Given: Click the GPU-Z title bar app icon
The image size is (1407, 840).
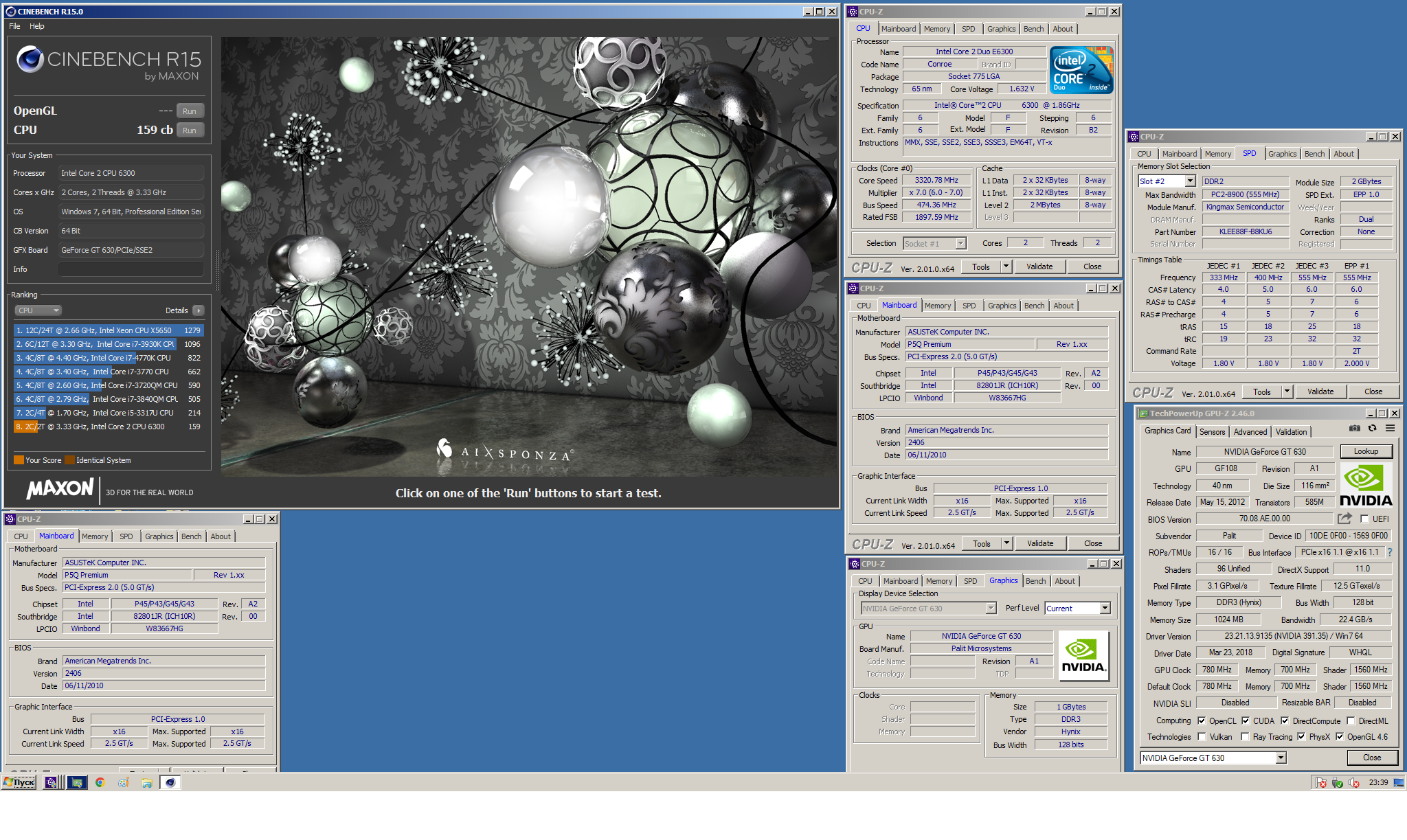Looking at the screenshot, I should click(1143, 413).
